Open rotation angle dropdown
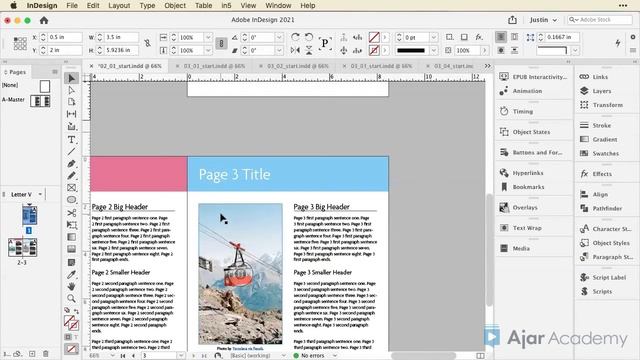The width and height of the screenshot is (640, 360). pos(280,37)
